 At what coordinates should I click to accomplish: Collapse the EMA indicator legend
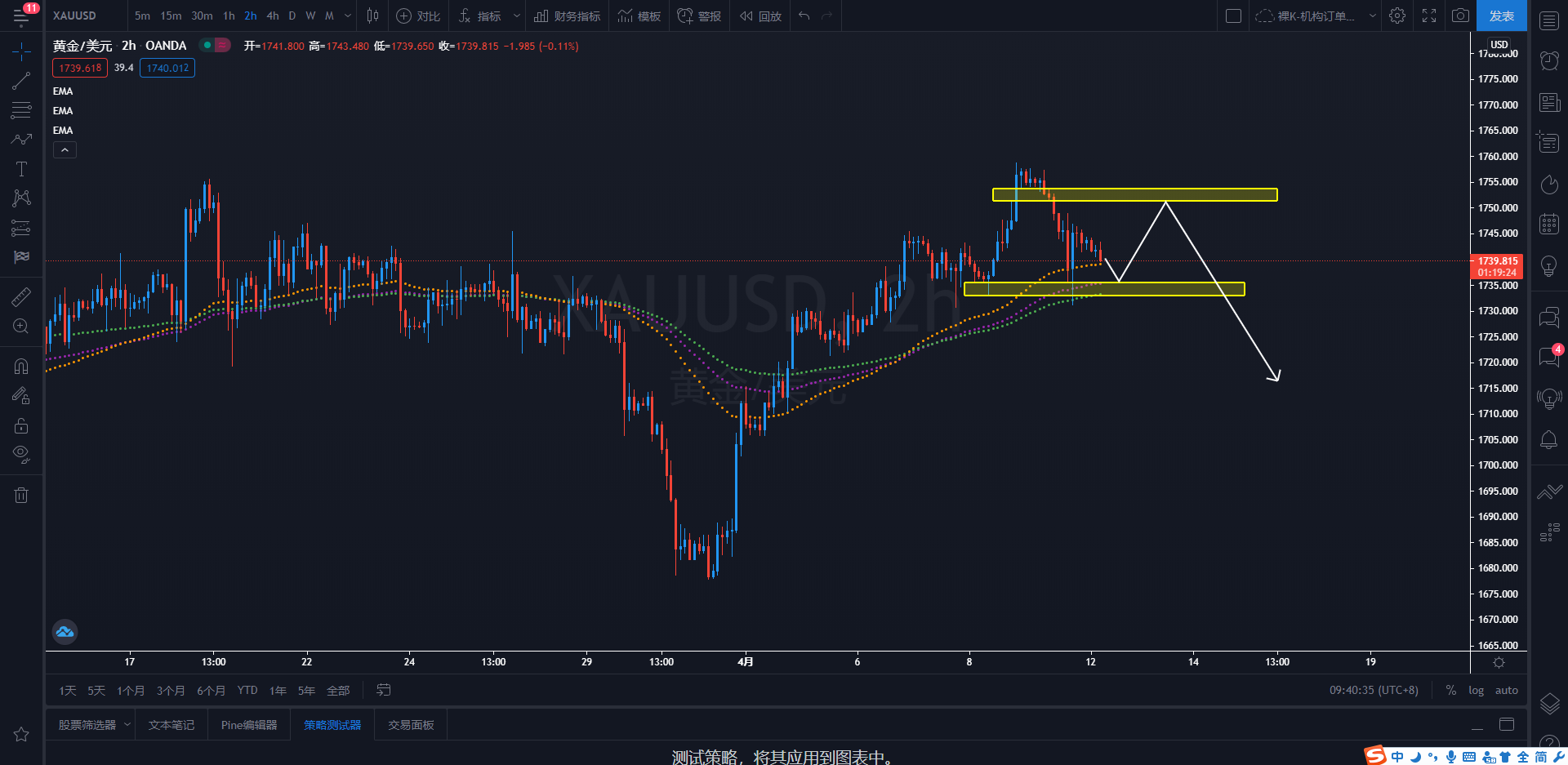pyautogui.click(x=65, y=150)
